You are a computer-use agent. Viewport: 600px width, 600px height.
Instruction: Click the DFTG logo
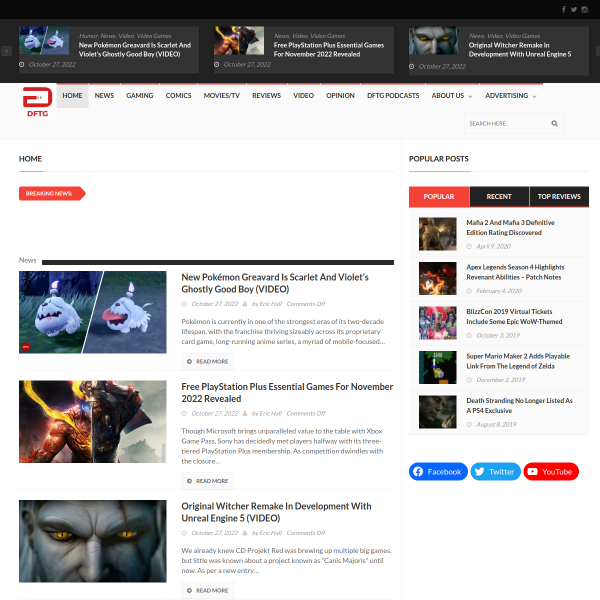point(38,102)
